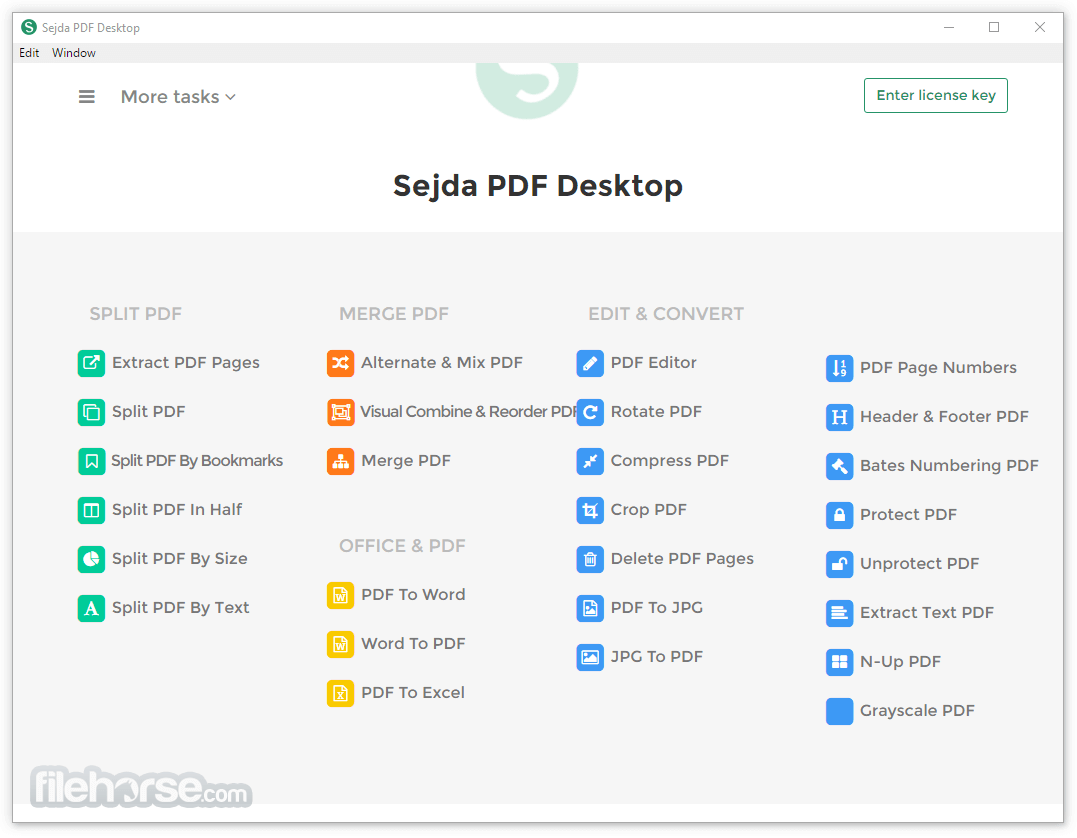Open the Delete PDF Pages link
The height and width of the screenshot is (838, 1077).
click(682, 559)
